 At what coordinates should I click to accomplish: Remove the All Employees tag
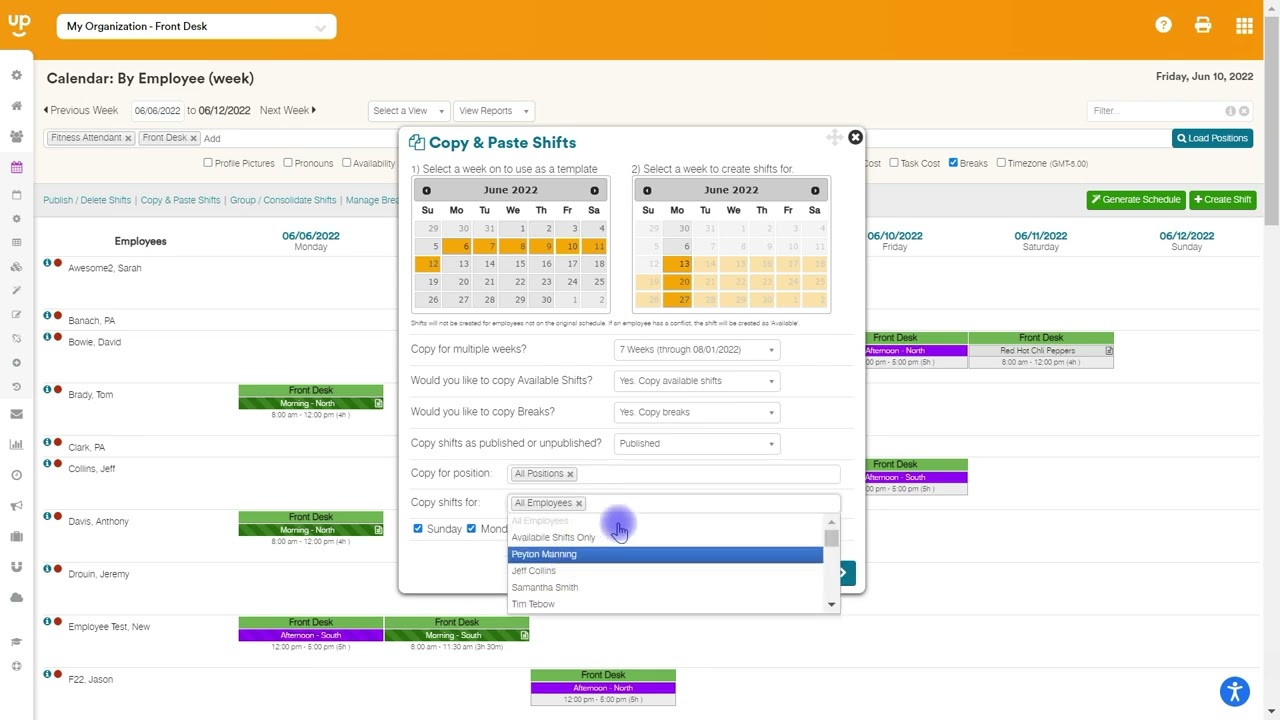(578, 503)
